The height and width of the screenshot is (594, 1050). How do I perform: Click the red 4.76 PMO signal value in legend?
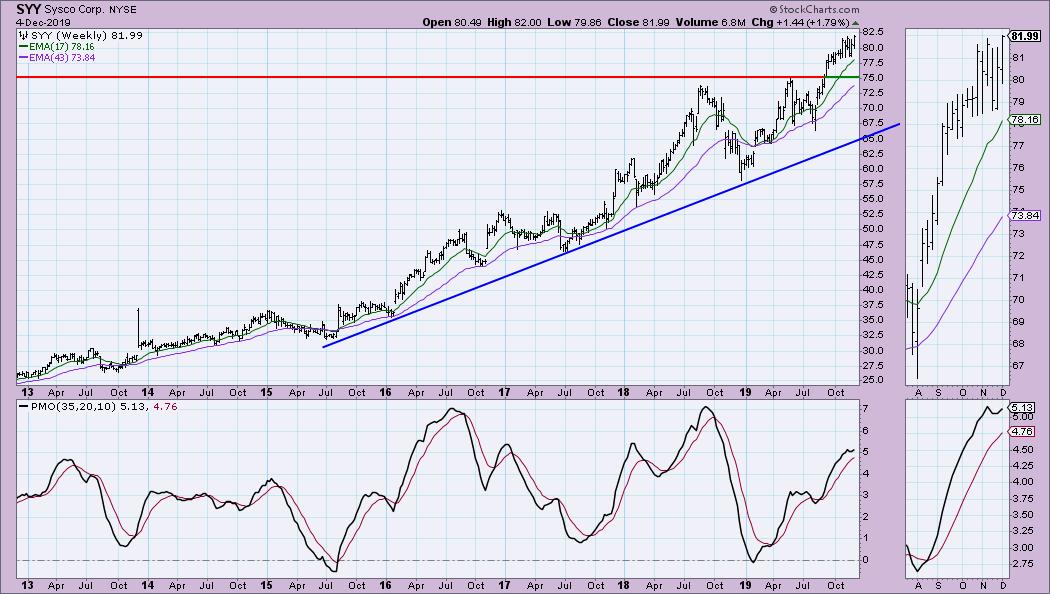[165, 406]
